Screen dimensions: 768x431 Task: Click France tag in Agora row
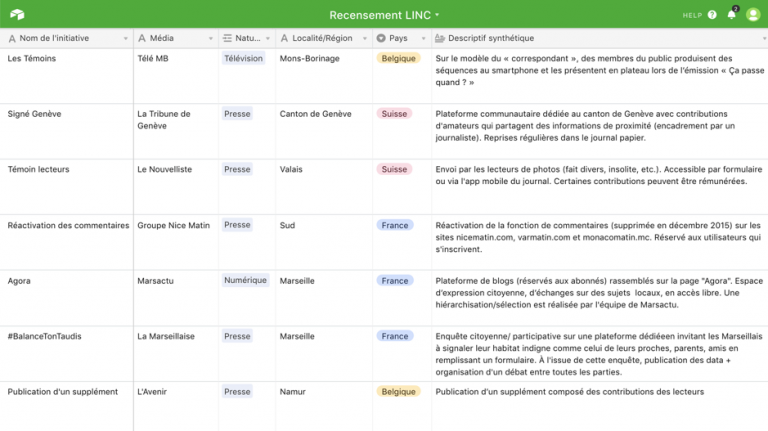[x=395, y=281]
